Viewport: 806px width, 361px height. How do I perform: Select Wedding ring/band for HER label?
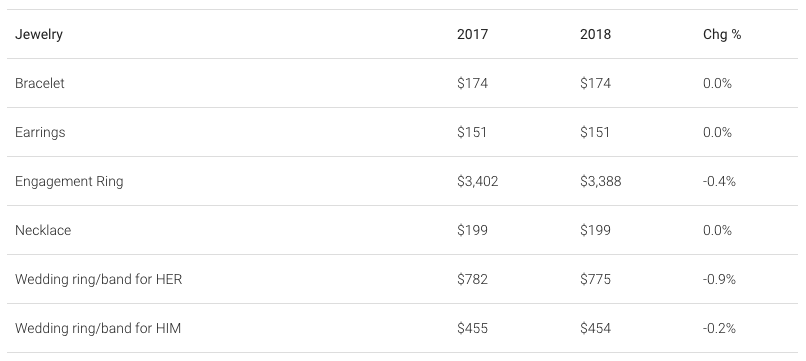(x=99, y=279)
